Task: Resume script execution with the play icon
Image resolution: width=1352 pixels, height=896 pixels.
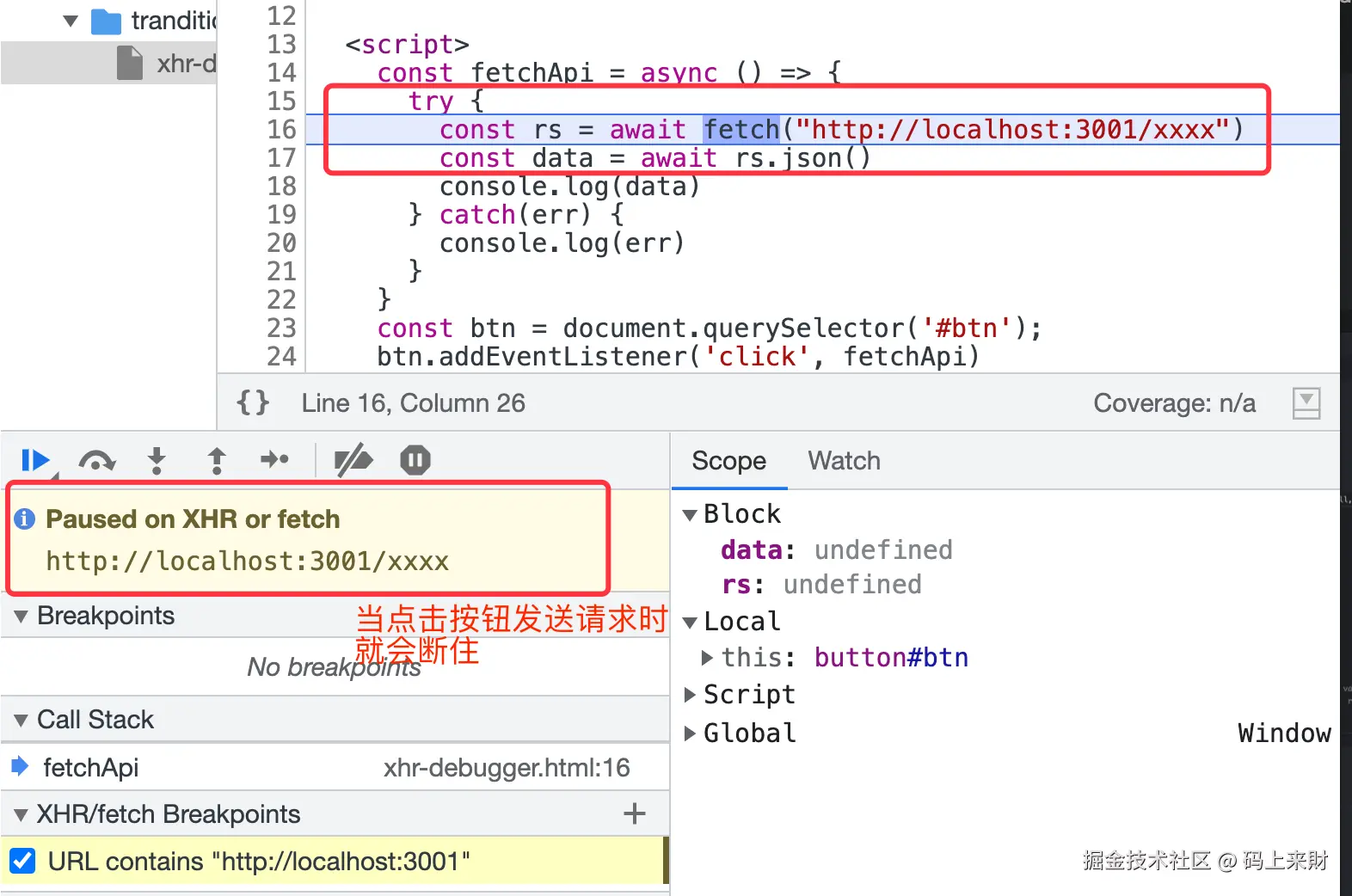Action: [35, 461]
